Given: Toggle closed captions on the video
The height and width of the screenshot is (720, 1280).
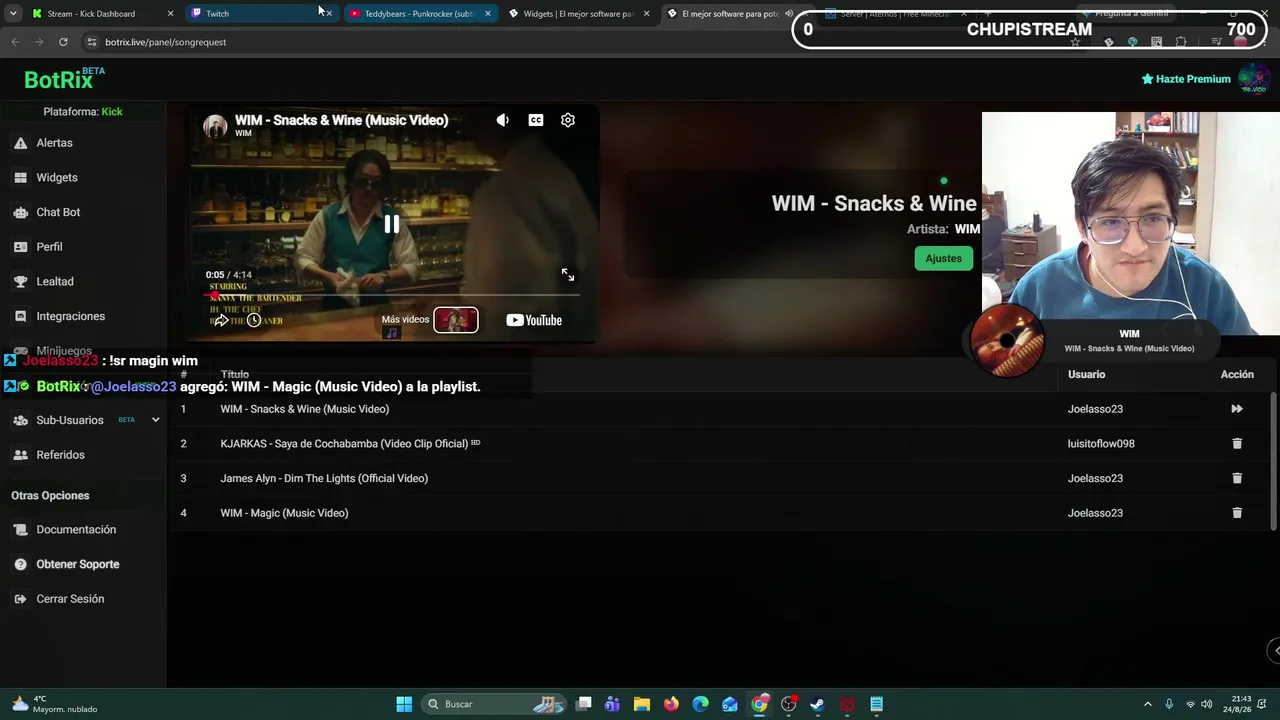Looking at the screenshot, I should pyautogui.click(x=536, y=120).
